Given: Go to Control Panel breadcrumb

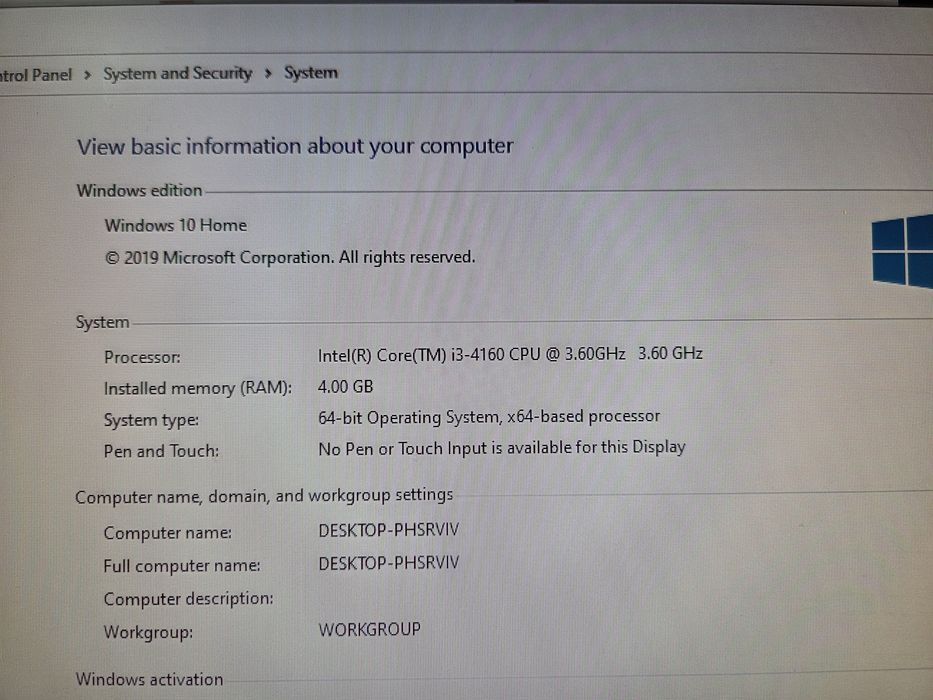Looking at the screenshot, I should [36, 75].
